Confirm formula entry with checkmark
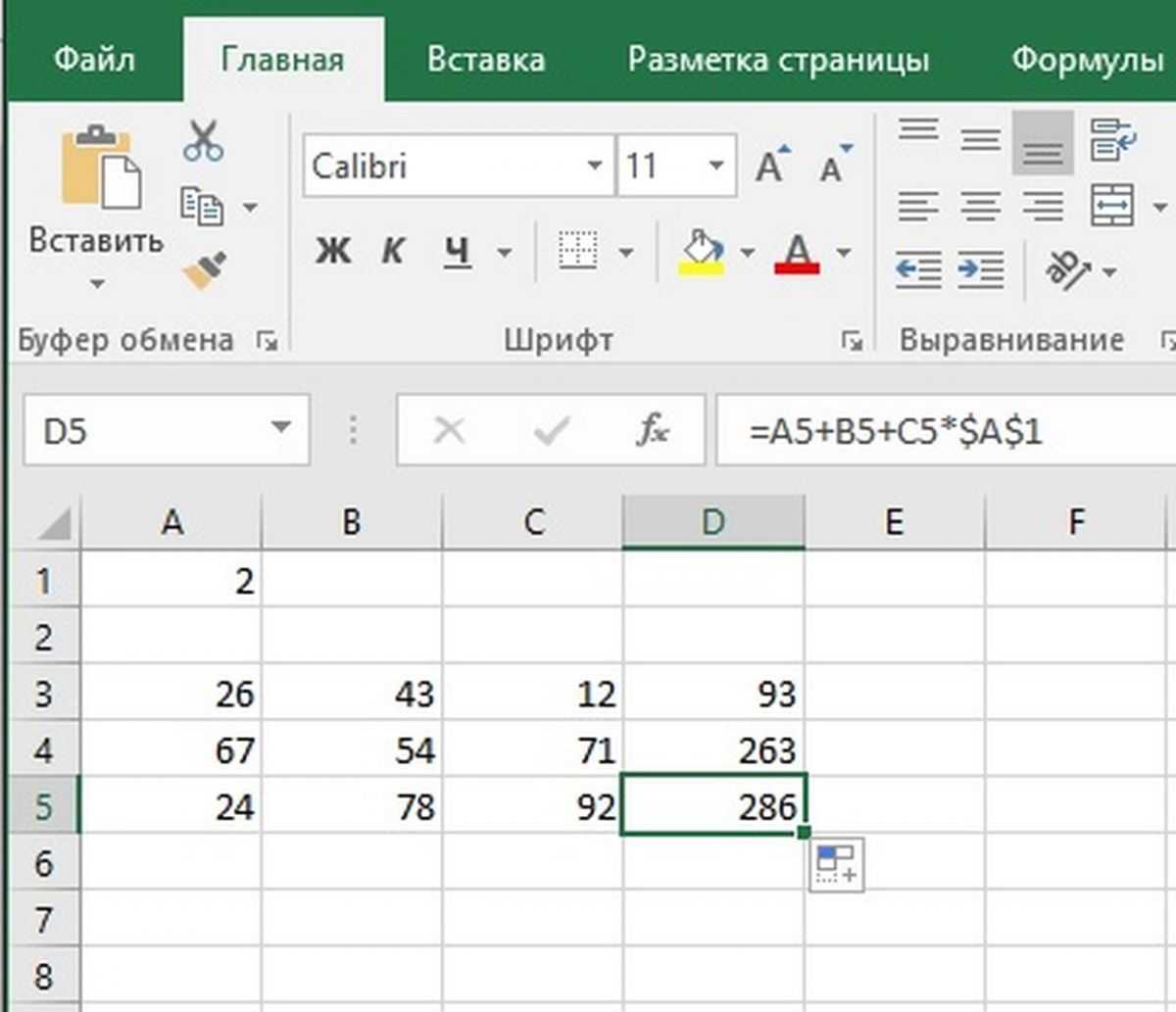 click(x=552, y=430)
